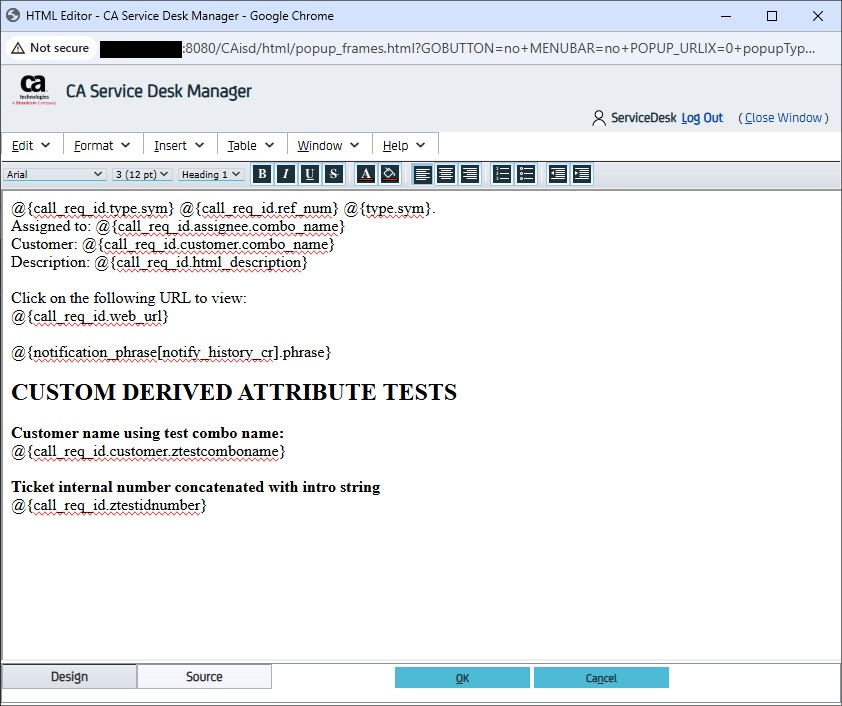The height and width of the screenshot is (706, 842).
Task: Click the Not secure warning icon
Action: click(18, 48)
